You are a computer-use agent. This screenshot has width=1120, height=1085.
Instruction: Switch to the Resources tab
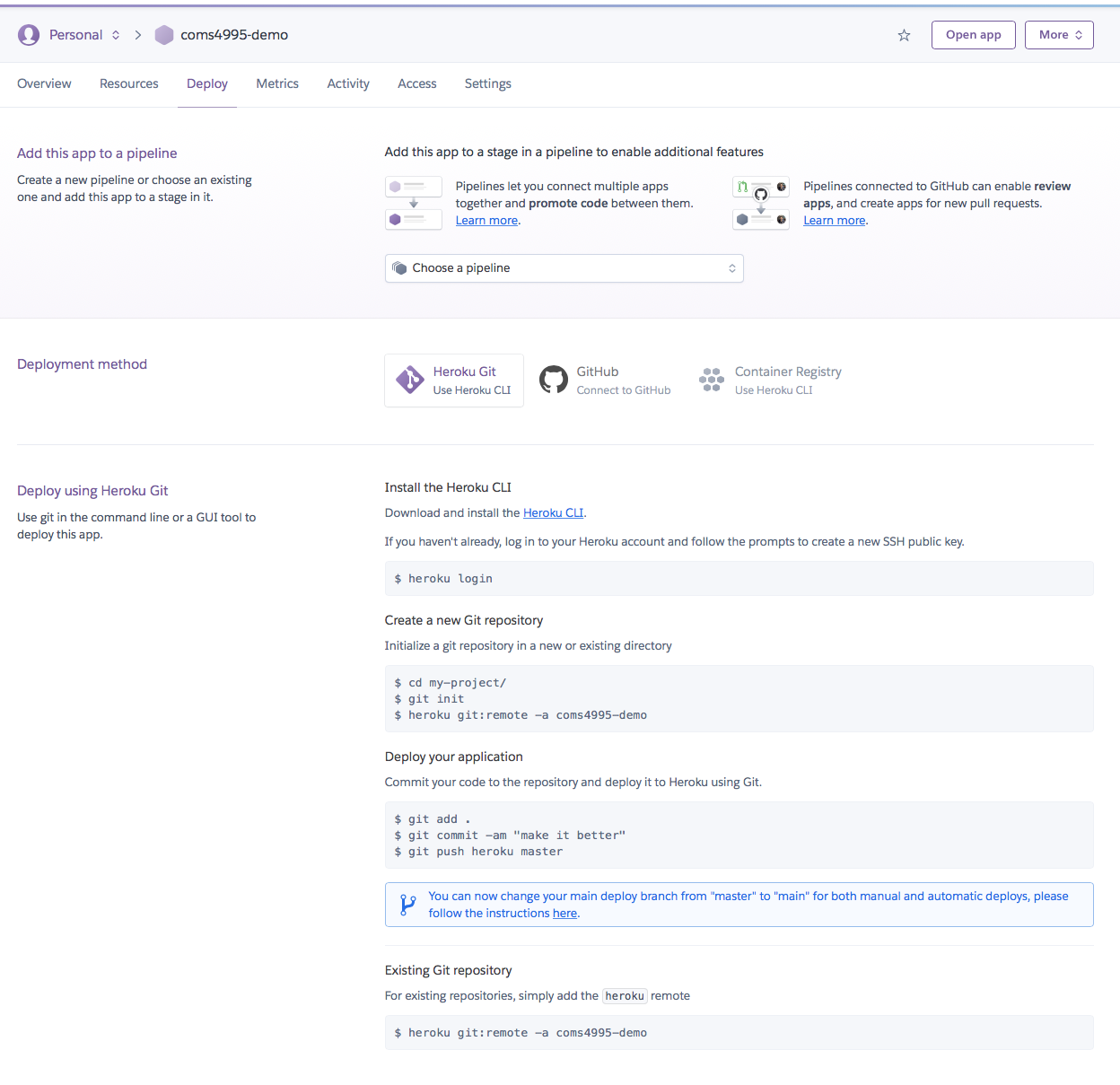tap(129, 83)
